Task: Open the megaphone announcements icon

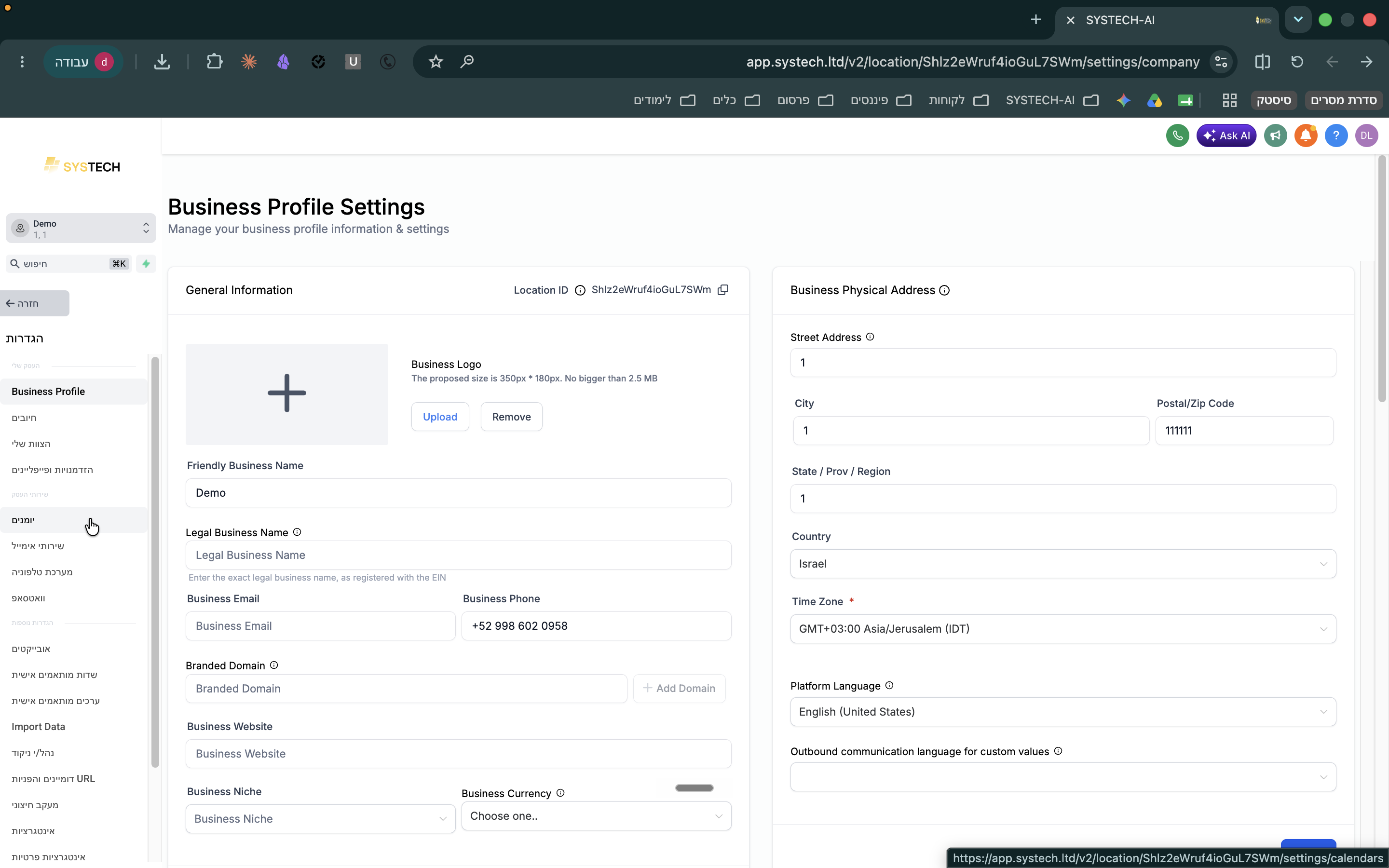Action: pos(1275,136)
